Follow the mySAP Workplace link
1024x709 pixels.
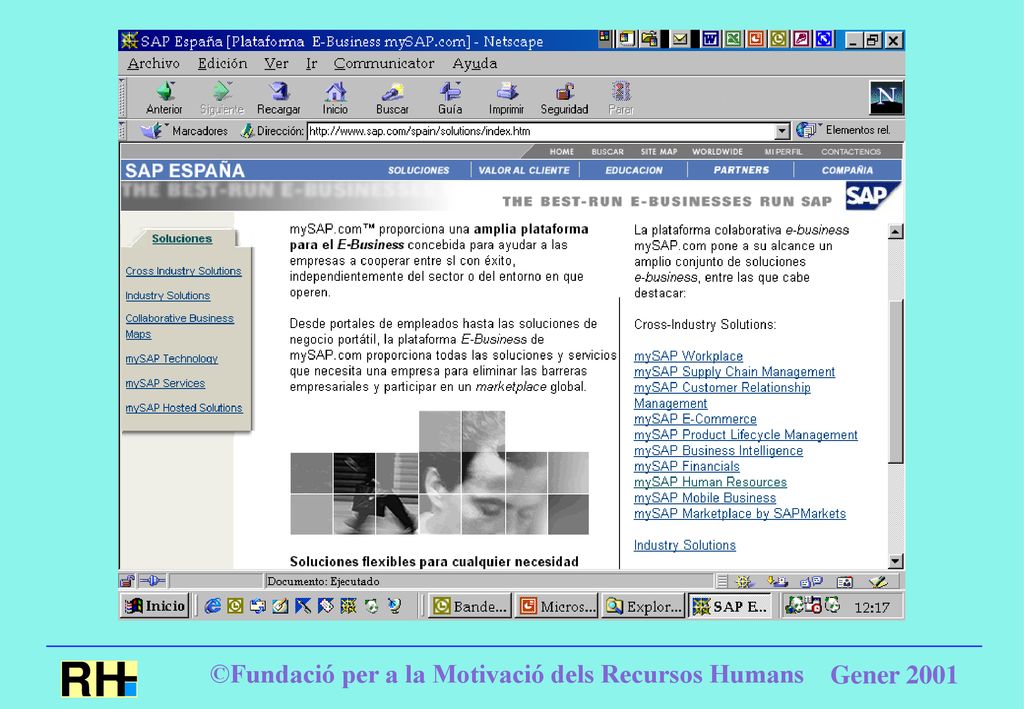688,356
